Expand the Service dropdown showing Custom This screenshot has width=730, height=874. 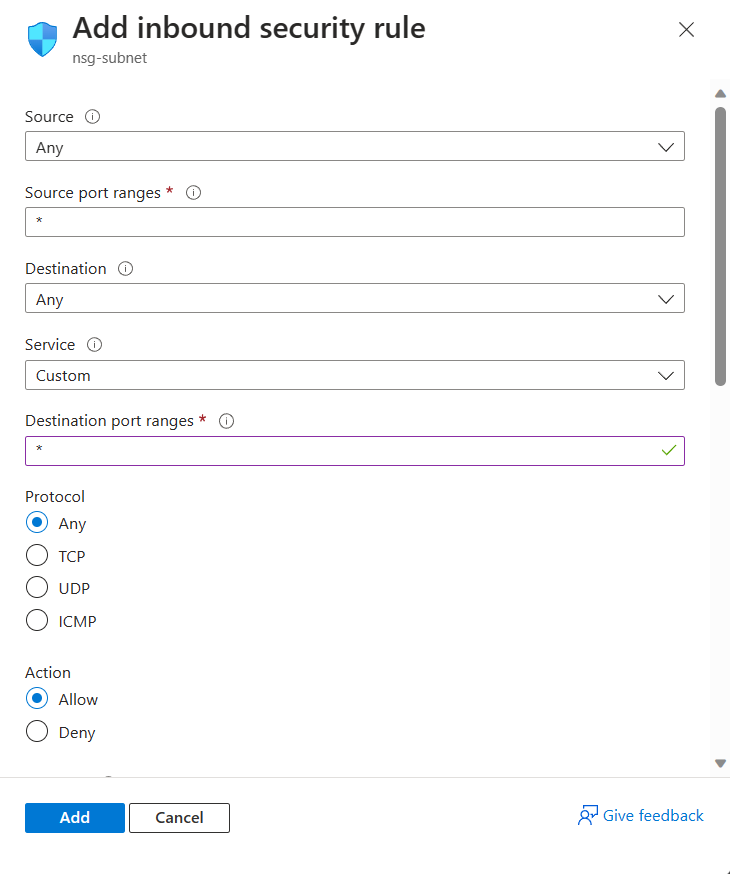coord(666,375)
